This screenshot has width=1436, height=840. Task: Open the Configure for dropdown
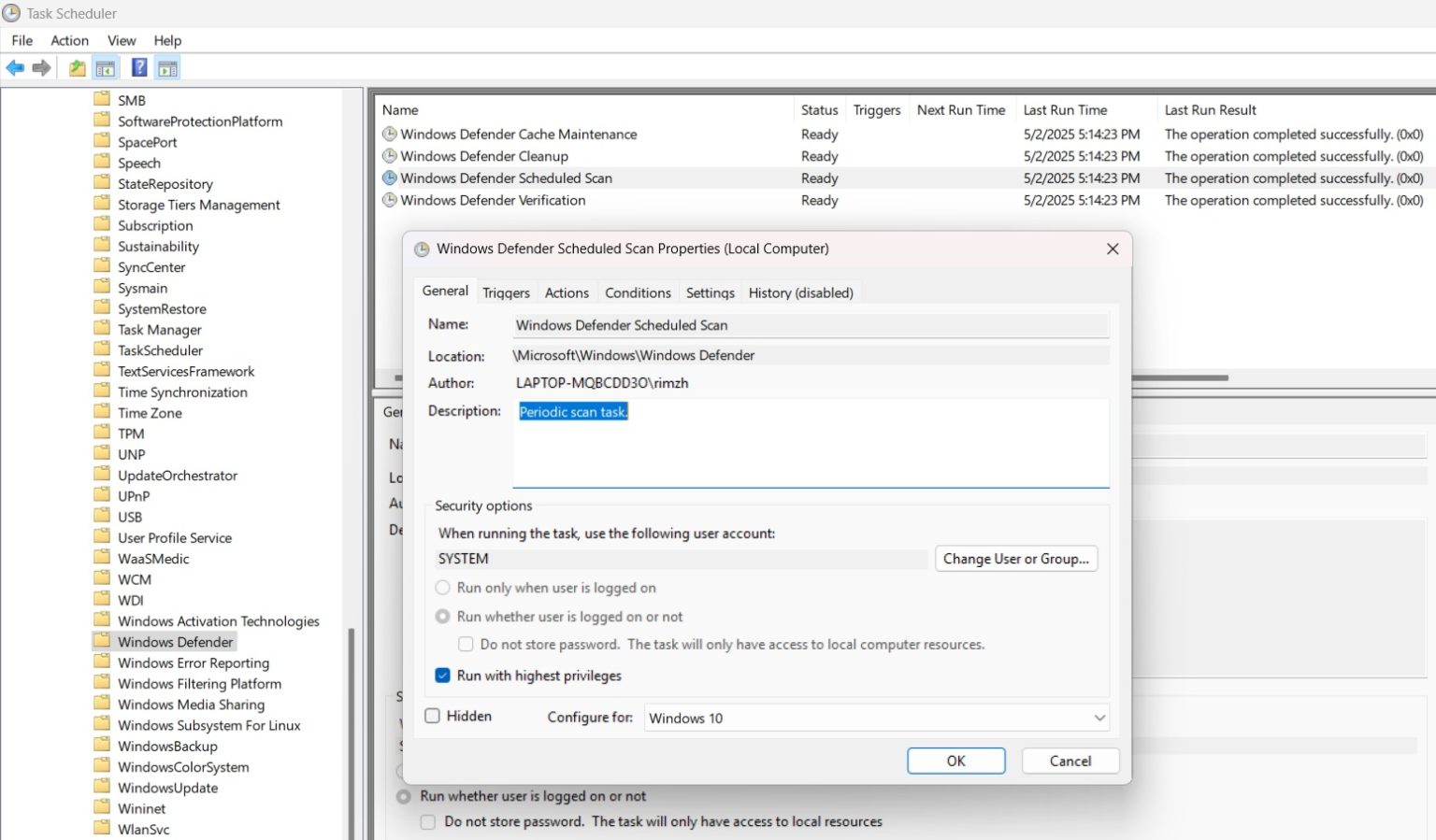coord(1100,718)
